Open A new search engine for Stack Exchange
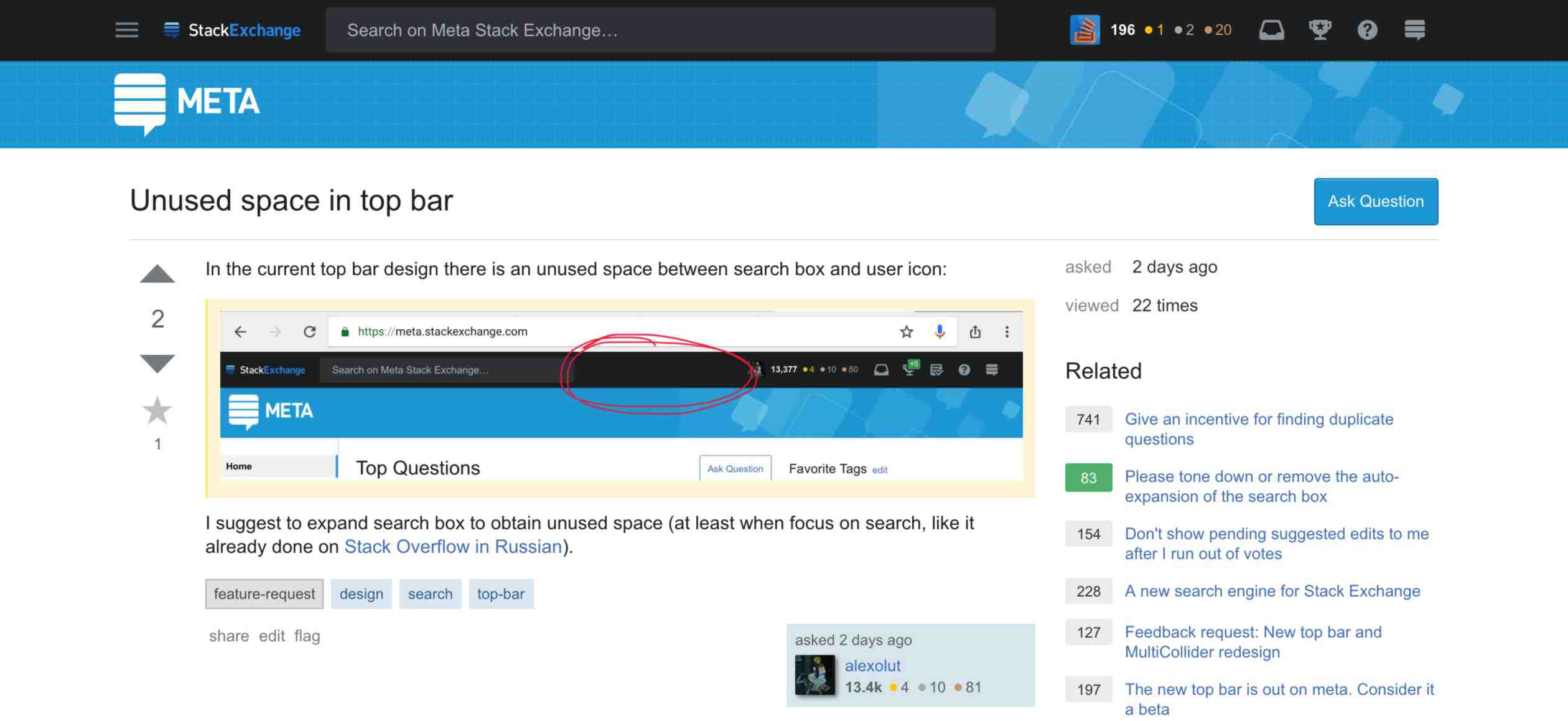This screenshot has width=1568, height=721. click(x=1272, y=591)
